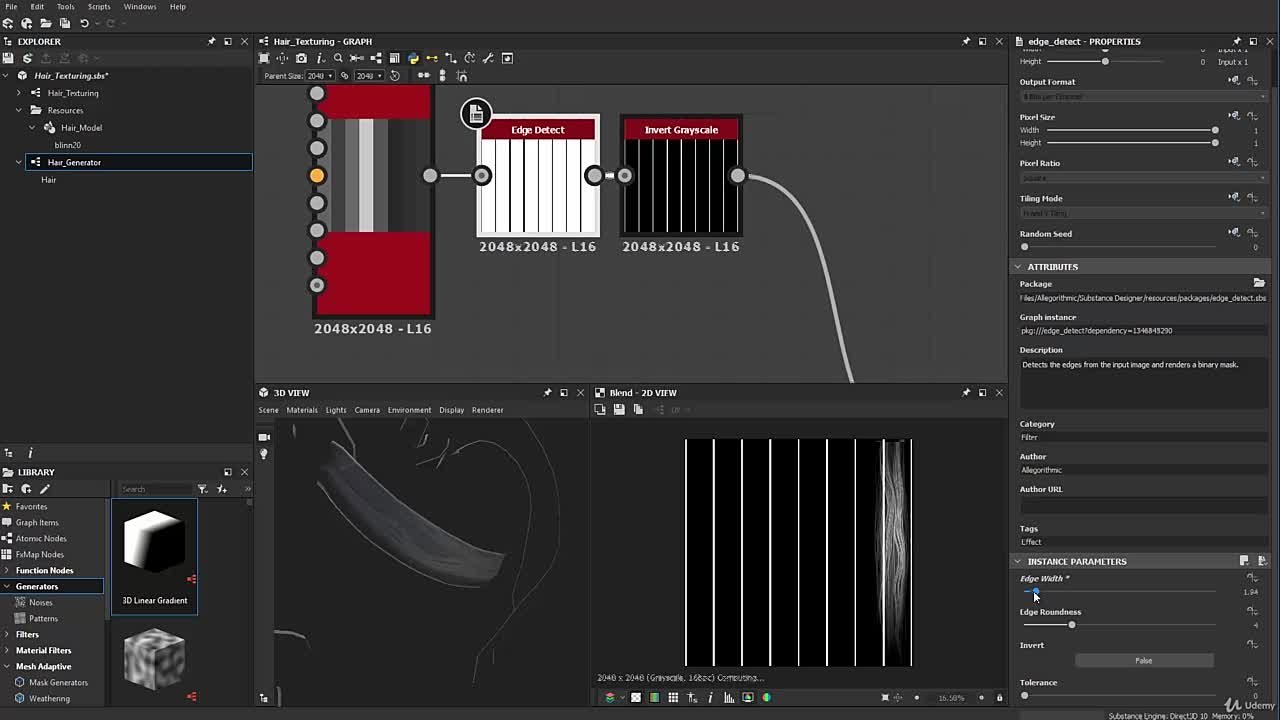
Task: Click the histogram icon in 2D view
Action: tap(729, 697)
